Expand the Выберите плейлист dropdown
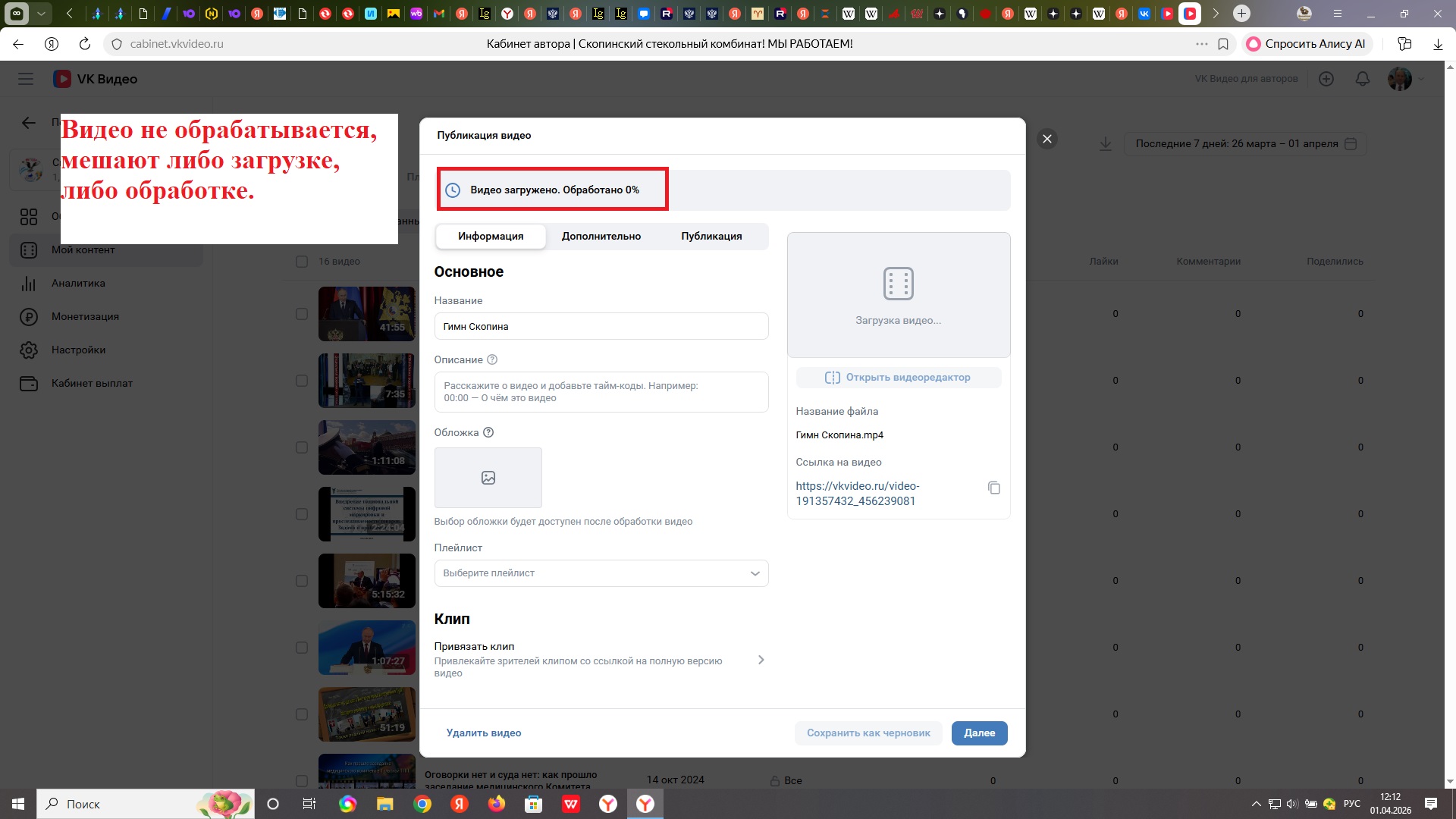The image size is (1456, 819). (601, 573)
